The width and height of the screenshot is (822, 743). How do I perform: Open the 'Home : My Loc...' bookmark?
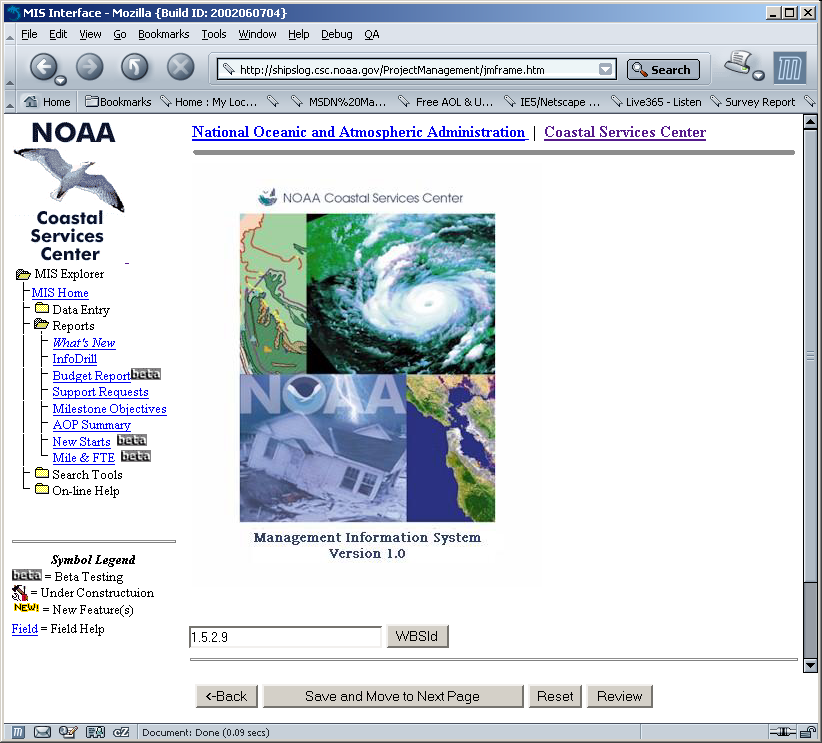point(209,102)
